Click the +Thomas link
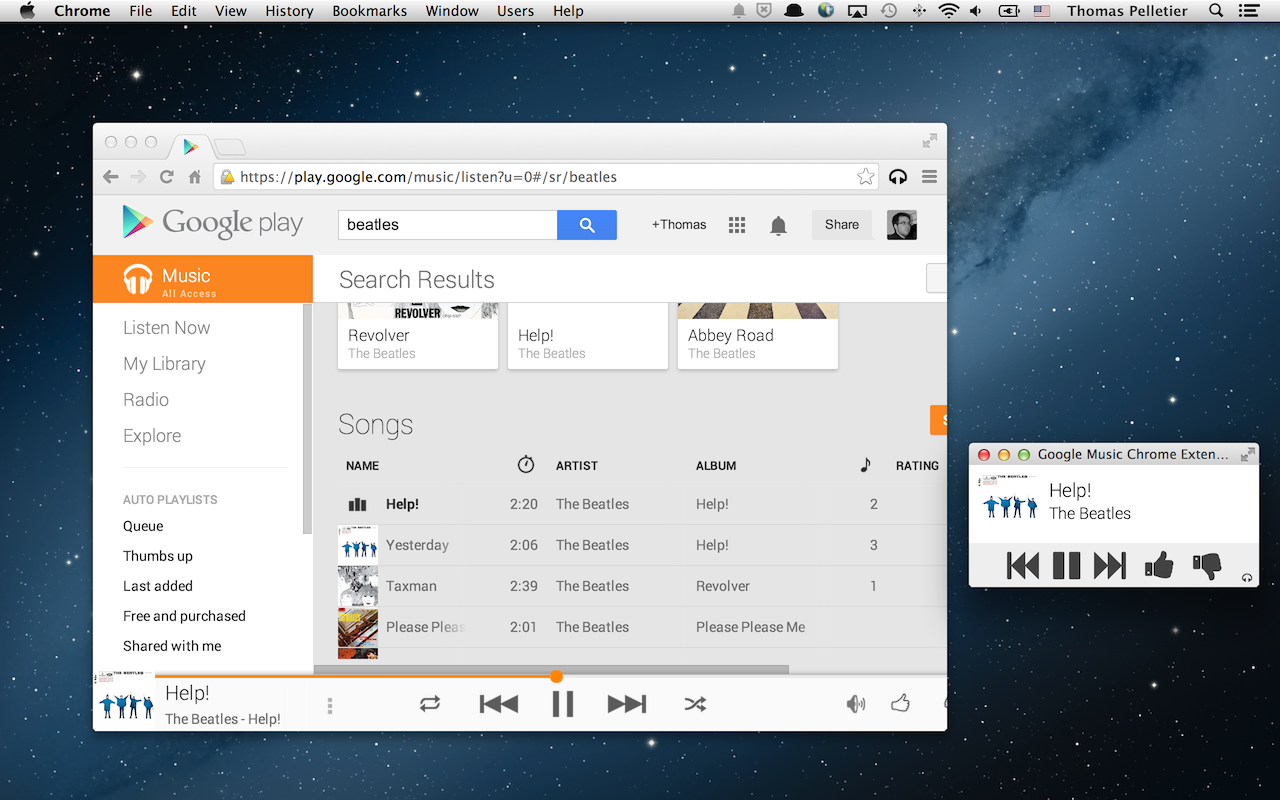This screenshot has width=1280, height=800. coord(679,225)
